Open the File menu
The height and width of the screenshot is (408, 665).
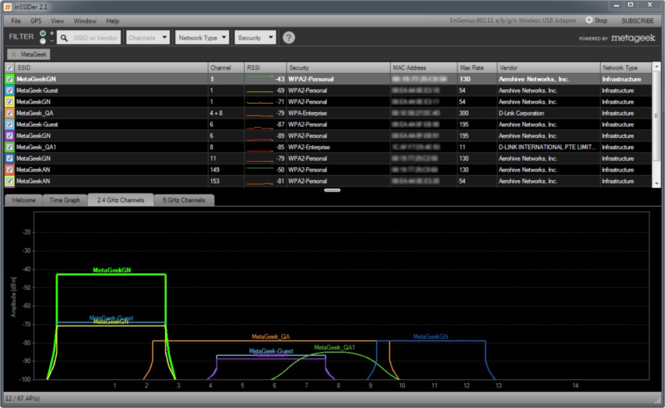pos(16,21)
